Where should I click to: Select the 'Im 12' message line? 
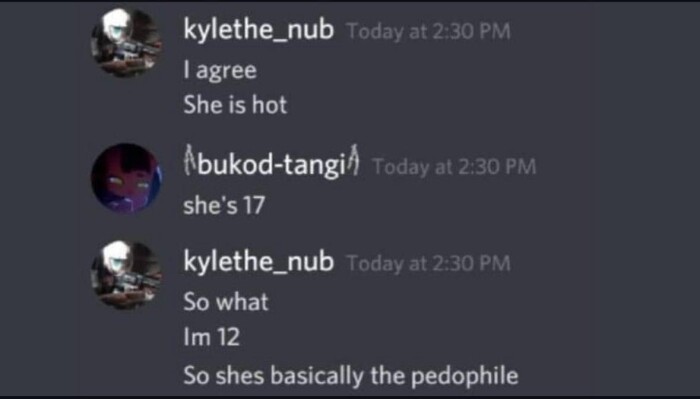click(212, 337)
